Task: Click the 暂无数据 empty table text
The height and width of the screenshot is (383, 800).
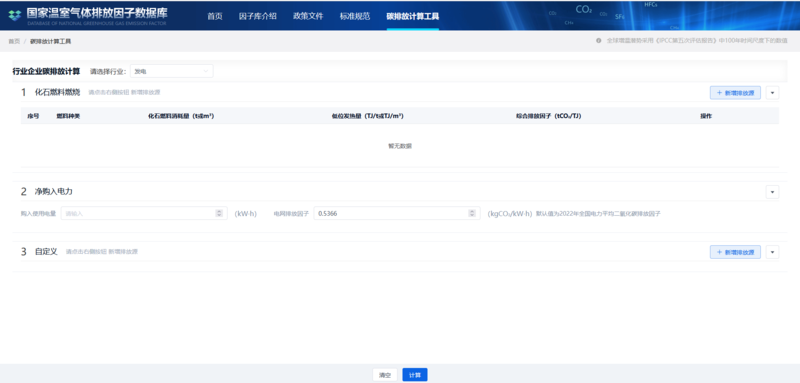Action: click(400, 146)
